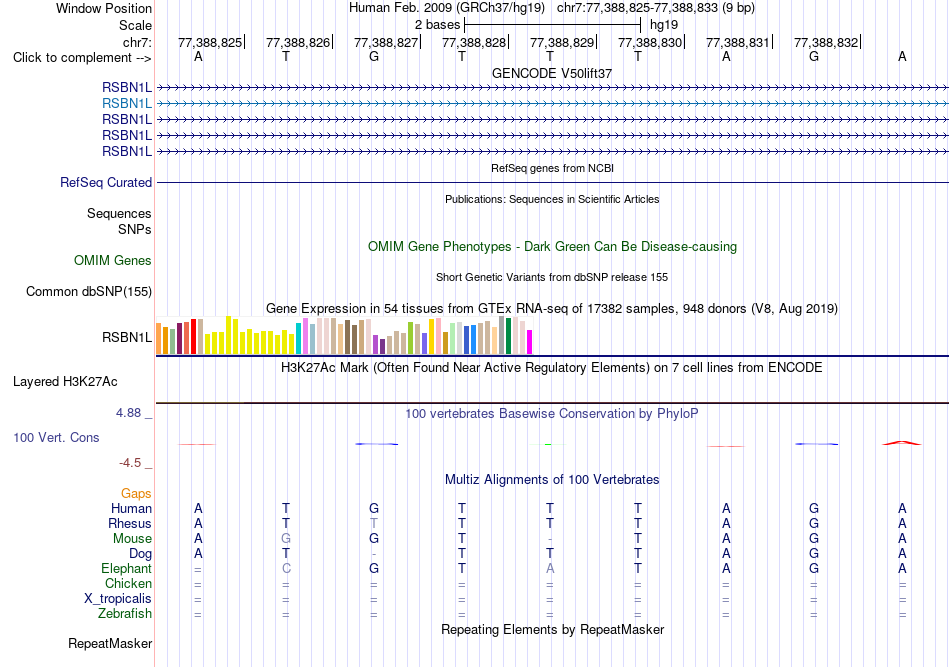Click the 'Mouse' species label
This screenshot has width=950, height=667.
(x=132, y=539)
